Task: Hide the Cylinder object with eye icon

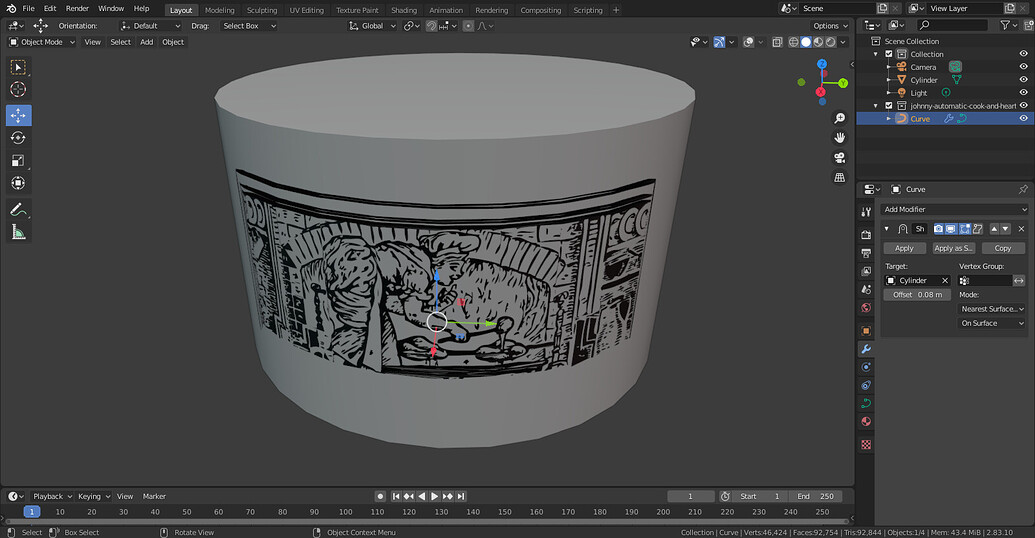Action: (1024, 80)
